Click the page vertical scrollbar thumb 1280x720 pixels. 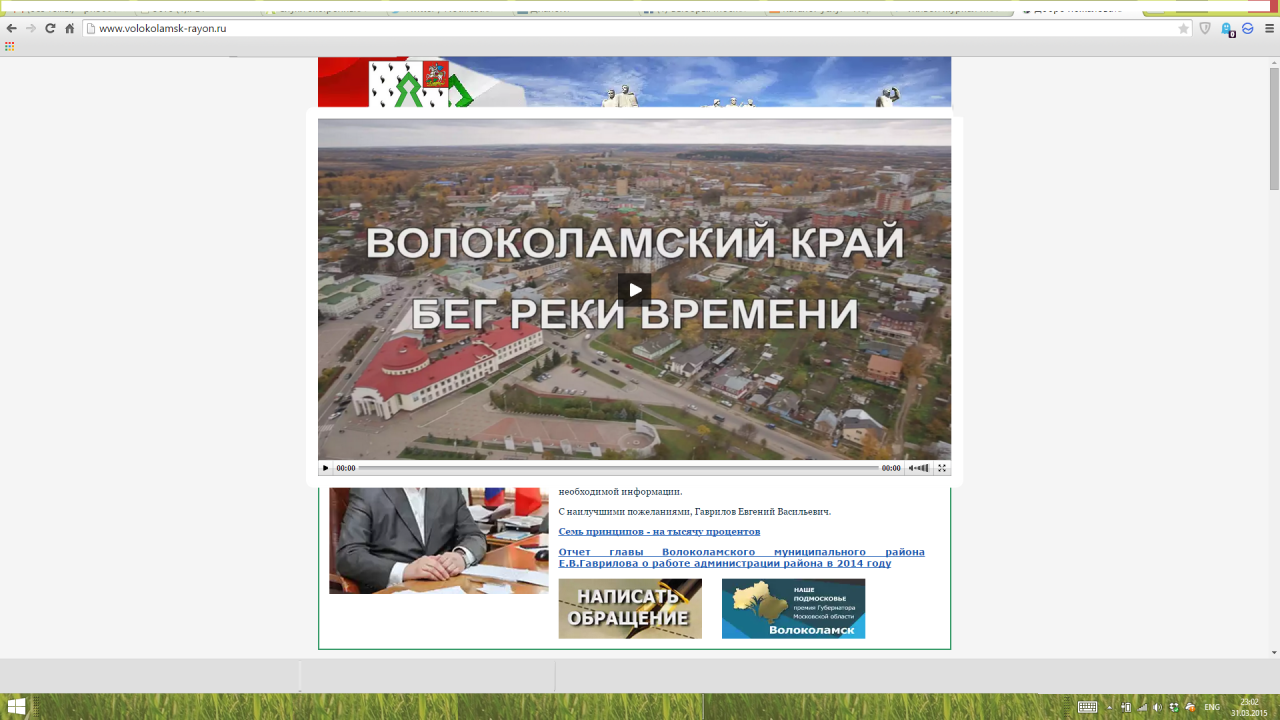[x=1274, y=128]
